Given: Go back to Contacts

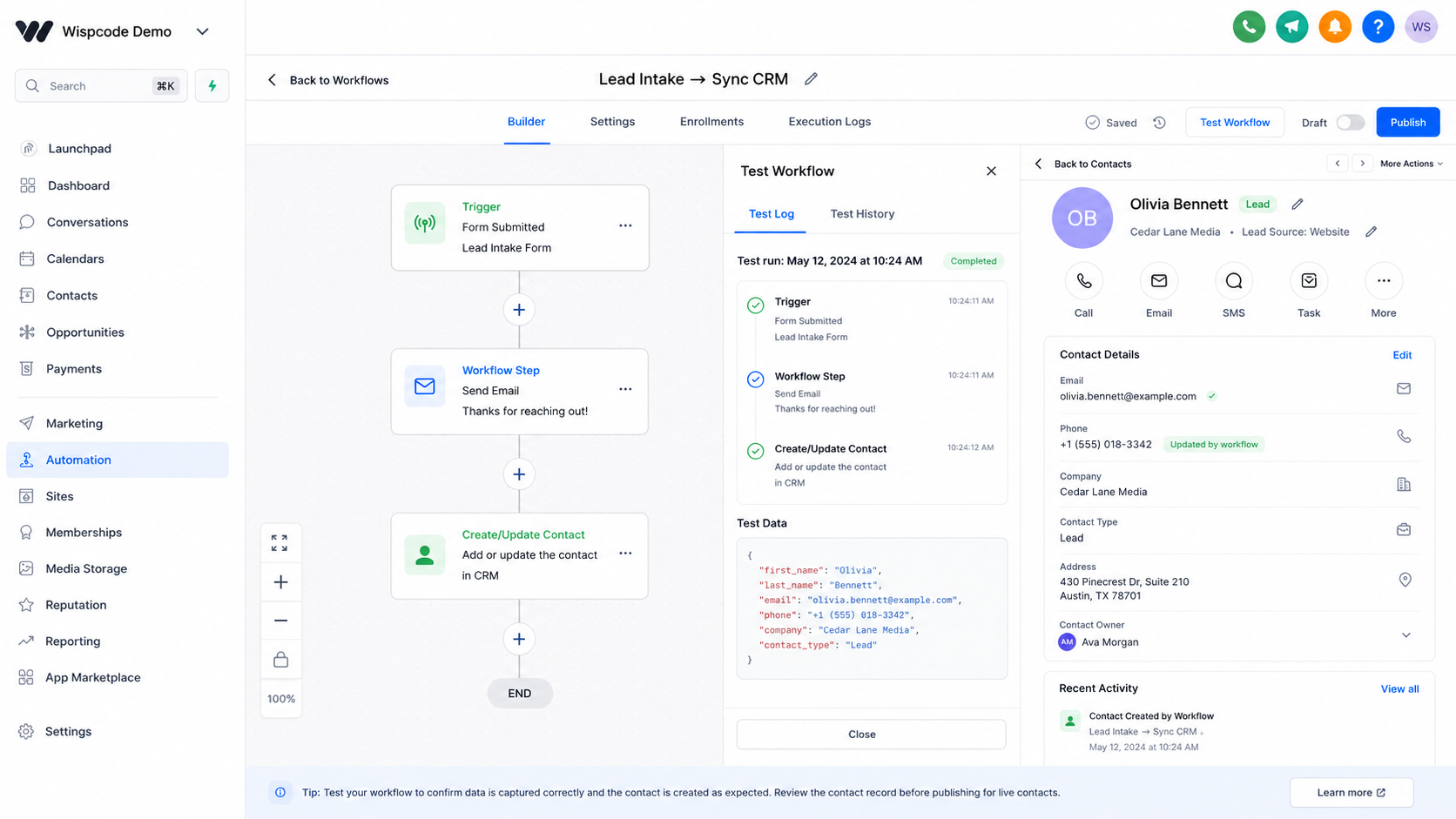Looking at the screenshot, I should (1082, 164).
